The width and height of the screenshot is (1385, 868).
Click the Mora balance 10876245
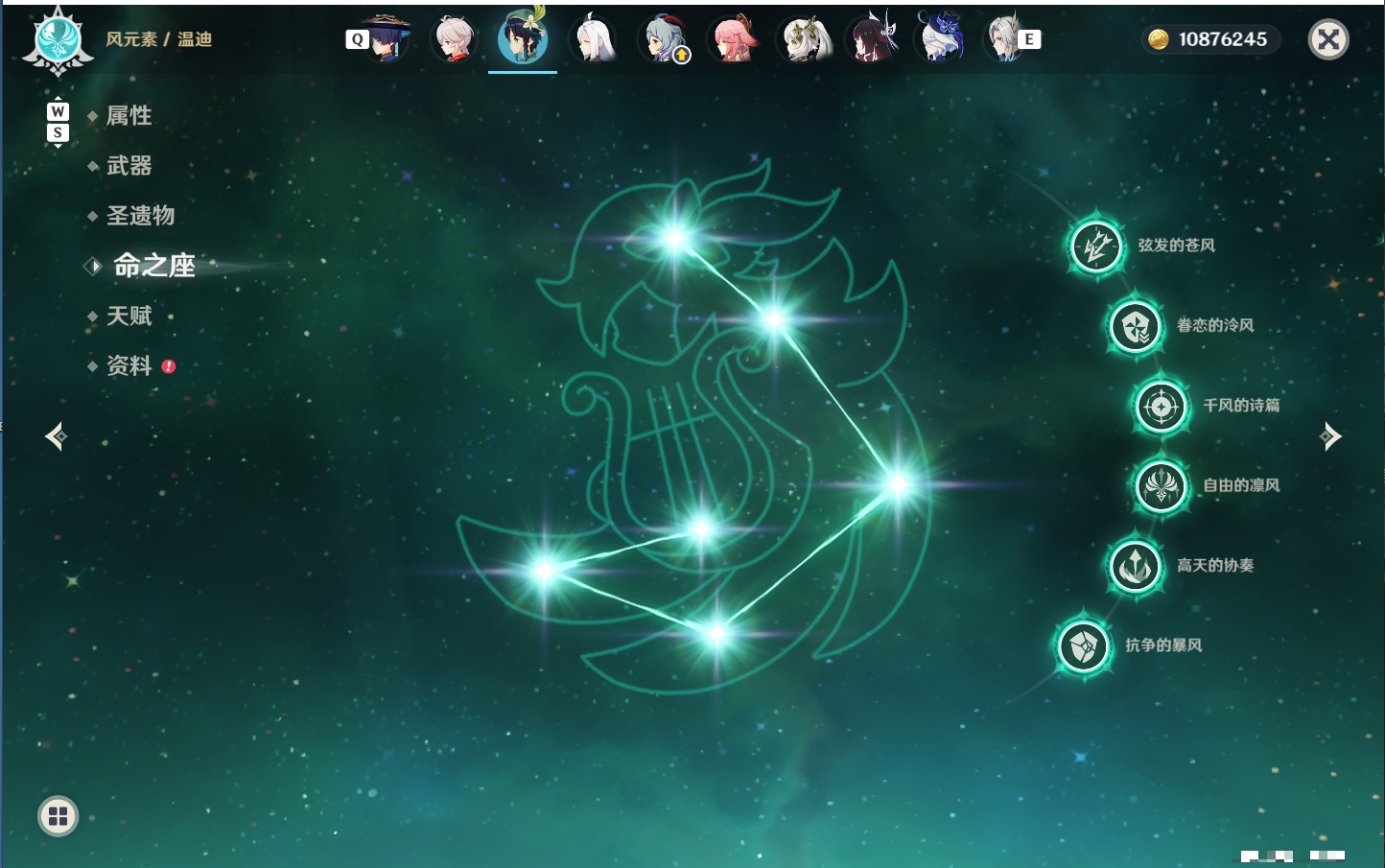[1211, 39]
